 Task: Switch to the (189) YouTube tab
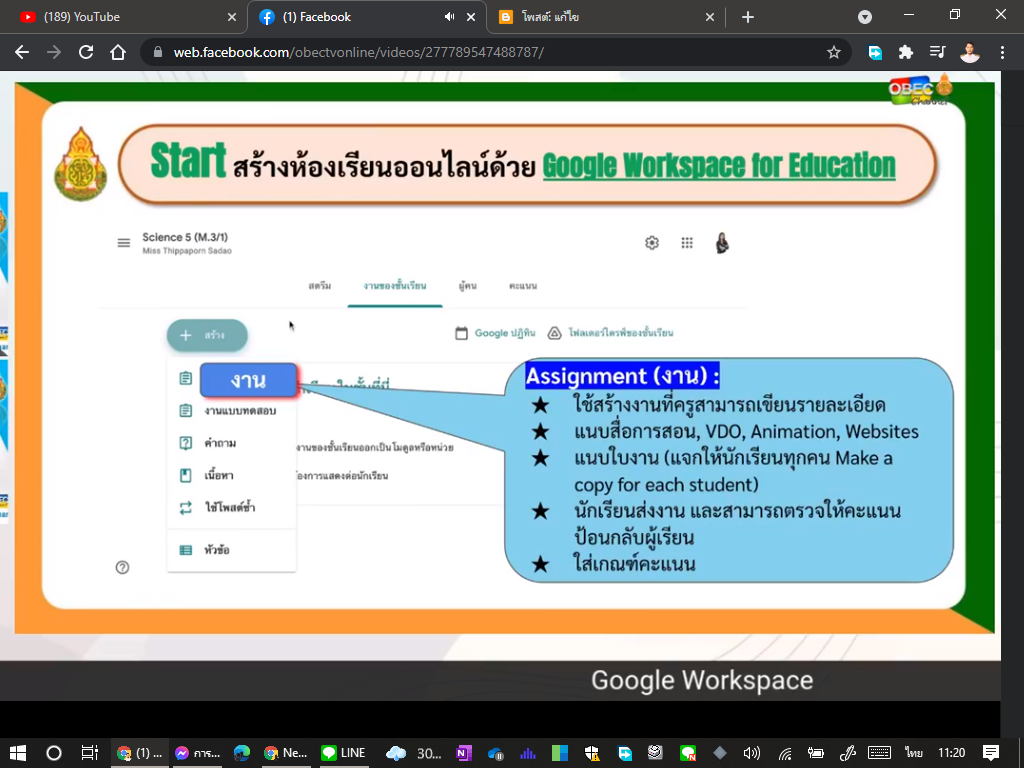(x=124, y=17)
